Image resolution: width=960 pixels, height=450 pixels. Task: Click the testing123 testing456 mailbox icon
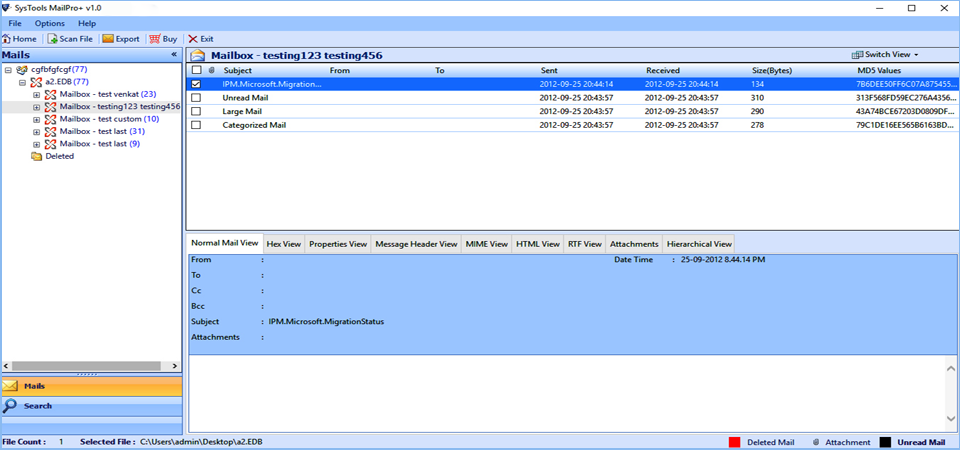(50, 107)
